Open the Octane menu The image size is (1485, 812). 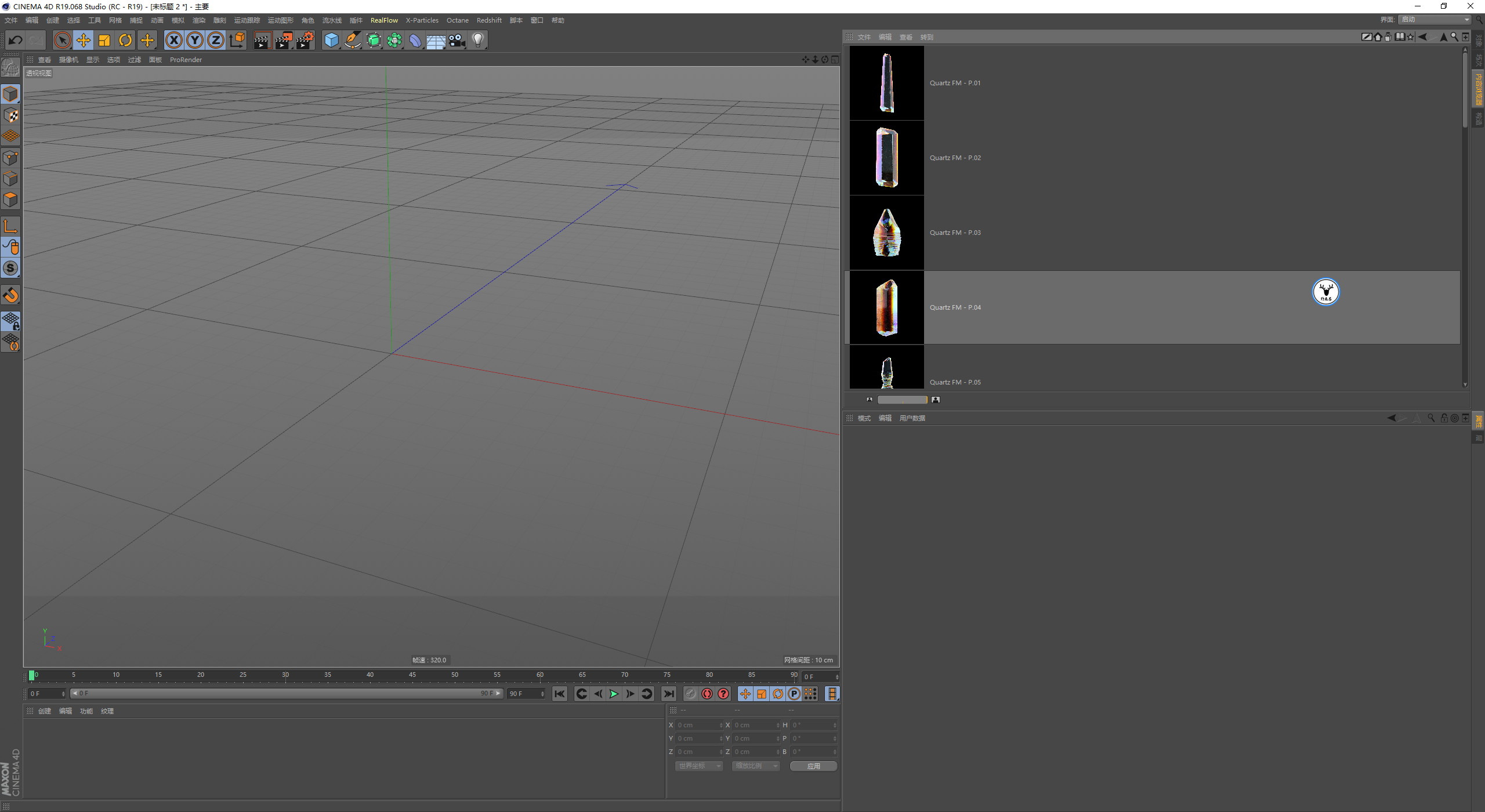(x=457, y=20)
